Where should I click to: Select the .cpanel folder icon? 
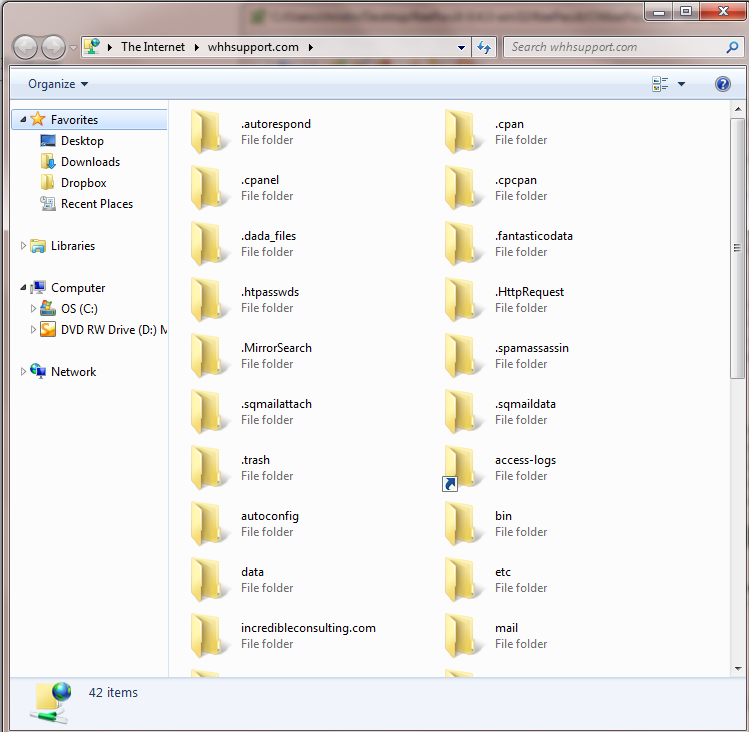[x=207, y=188]
